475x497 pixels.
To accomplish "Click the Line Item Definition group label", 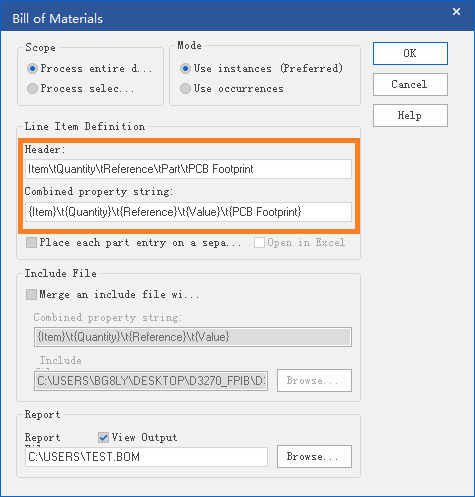I will click(85, 127).
